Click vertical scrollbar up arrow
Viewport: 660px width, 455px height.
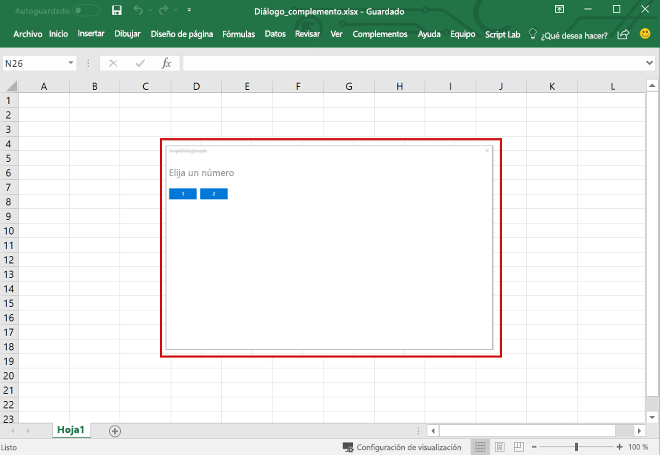(652, 85)
